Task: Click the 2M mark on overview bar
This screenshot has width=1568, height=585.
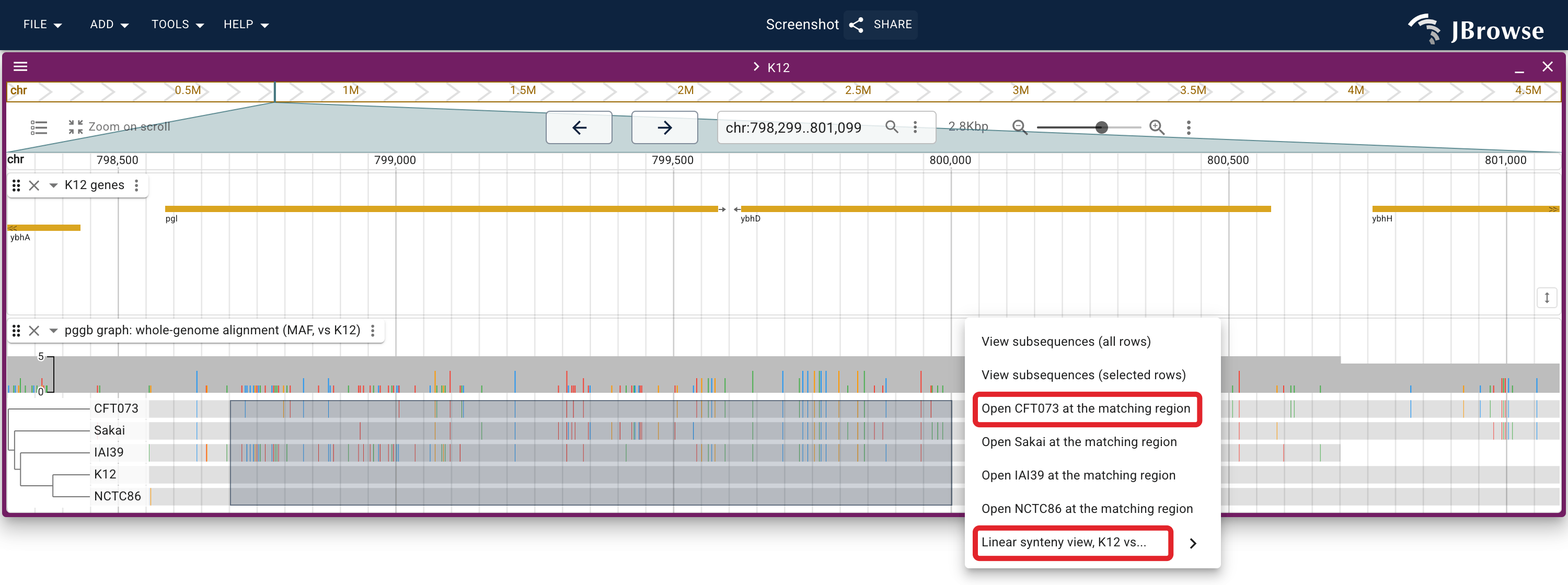Action: coord(685,90)
